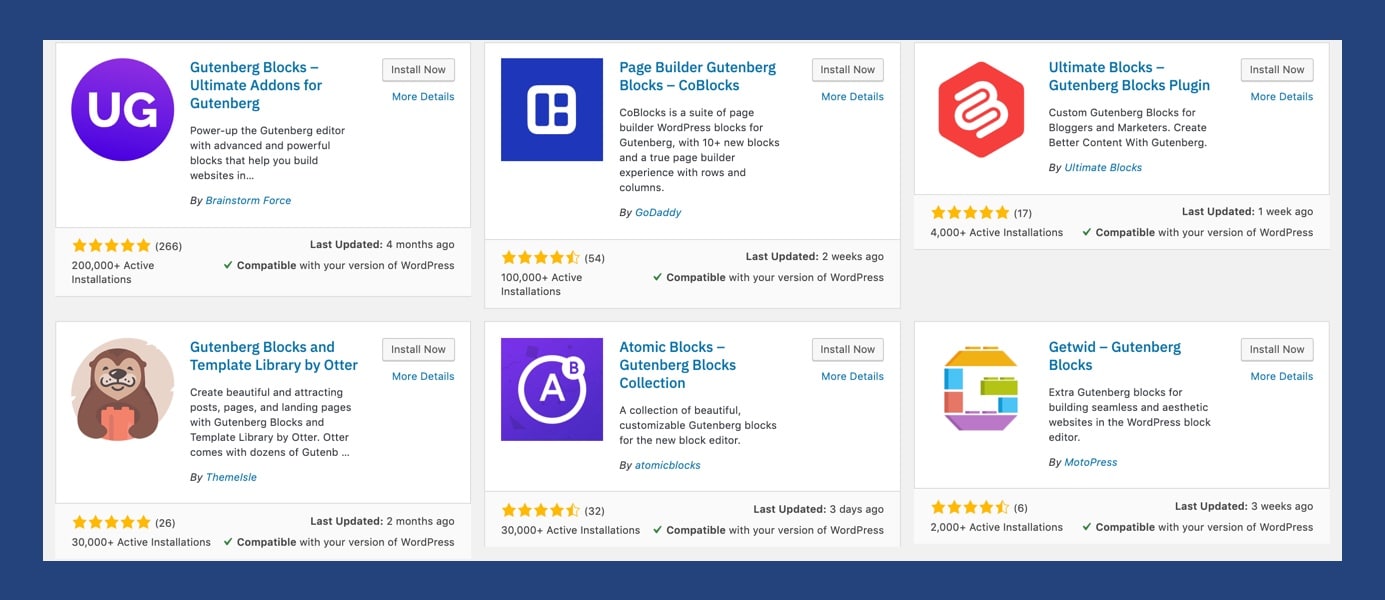The height and width of the screenshot is (600, 1385).
Task: Install the Ultimate Addons for Gutenberg plugin
Action: (418, 70)
